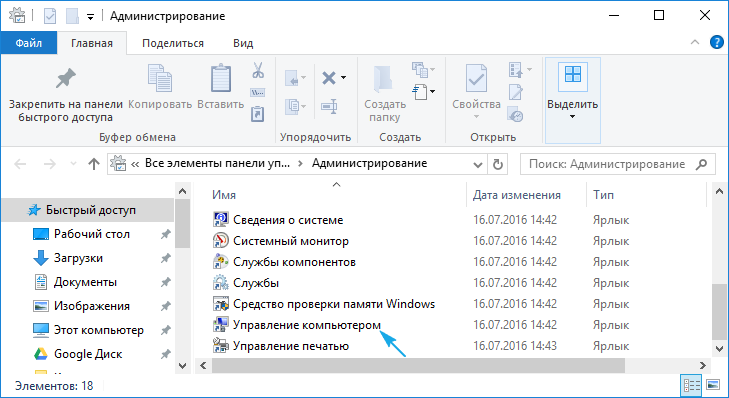
Task: Click the Rename icon in Упорядочить group
Action: tap(329, 106)
